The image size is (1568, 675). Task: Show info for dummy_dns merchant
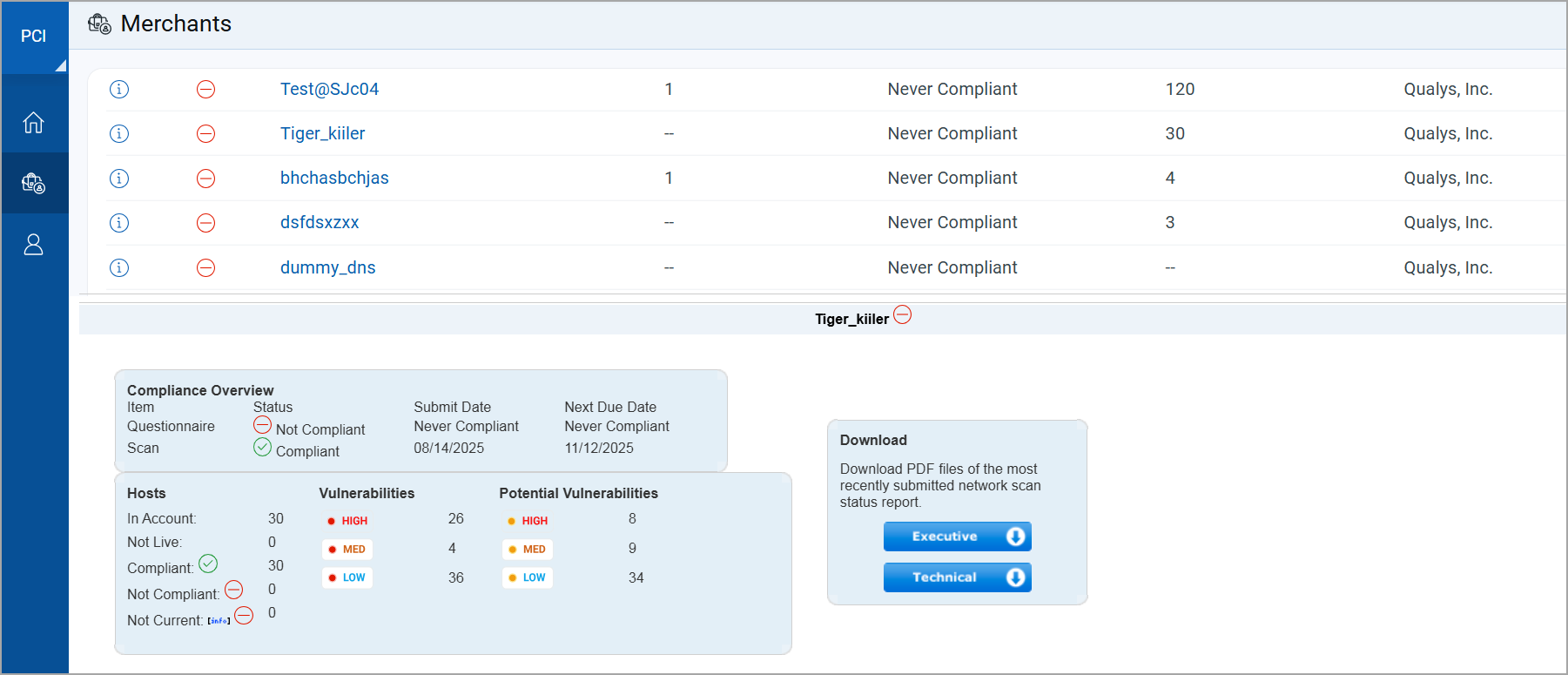tap(119, 268)
